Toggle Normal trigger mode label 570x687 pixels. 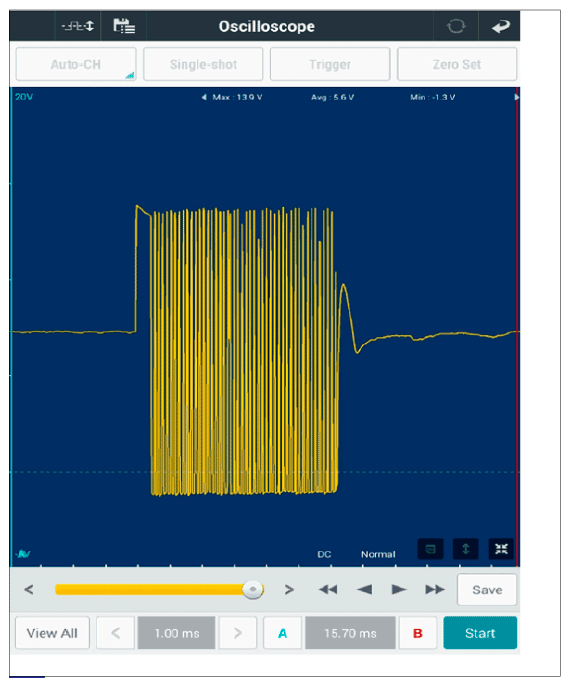378,554
